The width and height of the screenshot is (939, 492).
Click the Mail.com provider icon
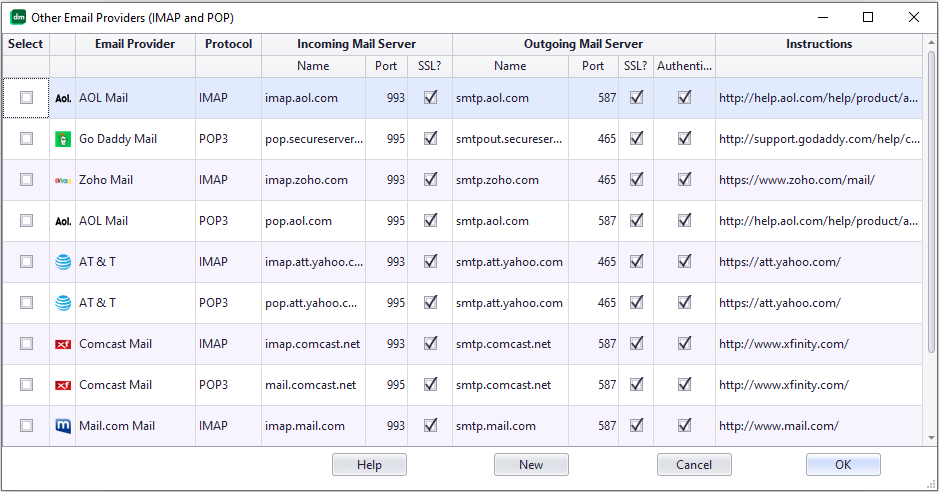[x=63, y=426]
